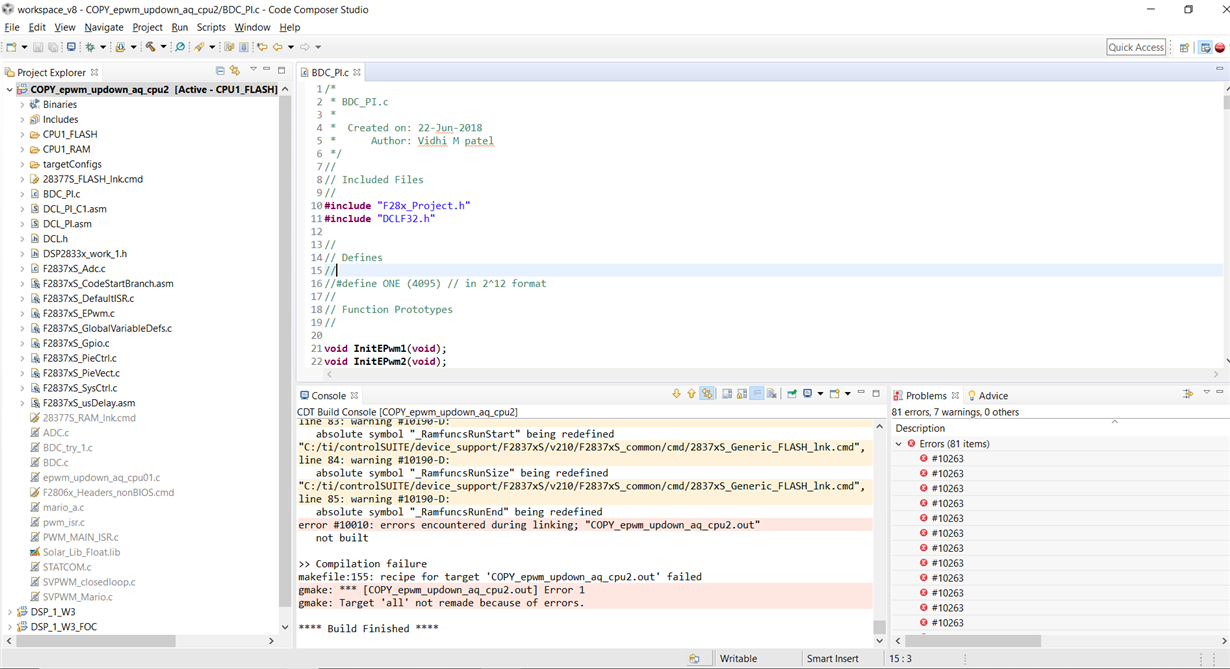The width and height of the screenshot is (1230, 669).
Task: Close the BDC_PI.c editor tab
Action: click(357, 72)
